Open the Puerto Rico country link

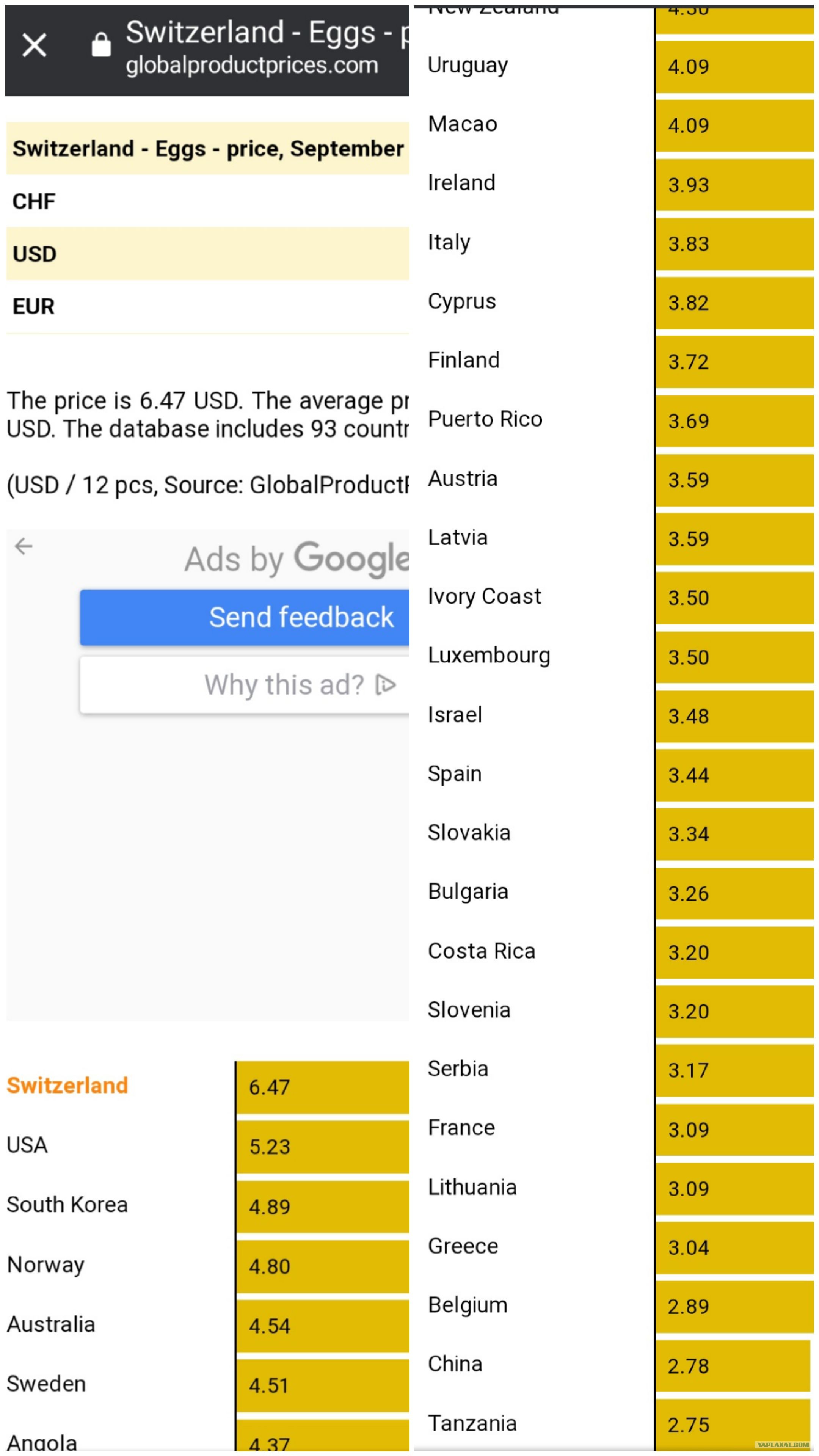pyautogui.click(x=485, y=419)
